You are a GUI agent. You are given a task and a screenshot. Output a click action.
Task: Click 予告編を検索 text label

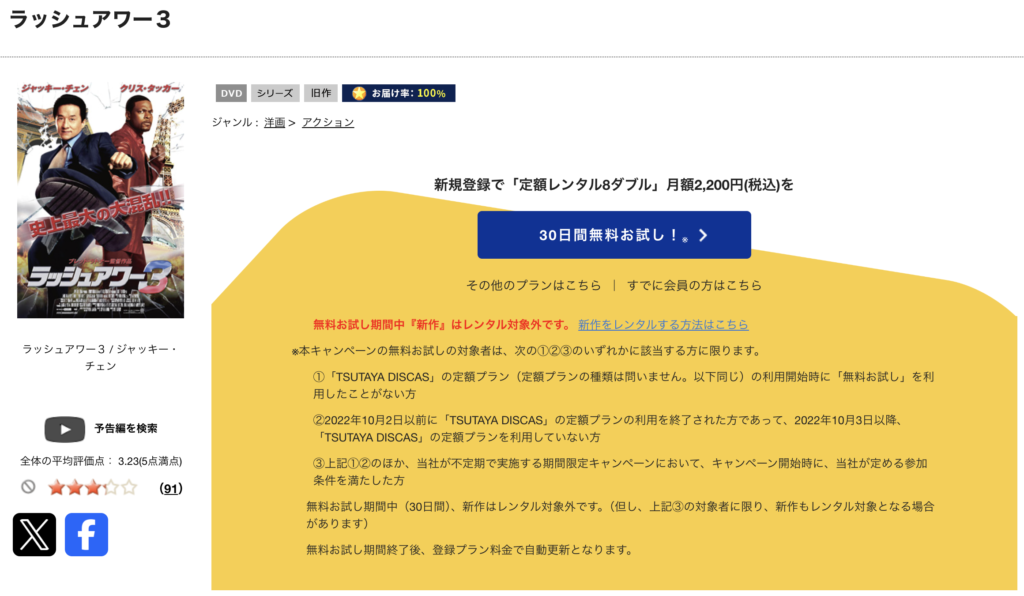tap(125, 429)
